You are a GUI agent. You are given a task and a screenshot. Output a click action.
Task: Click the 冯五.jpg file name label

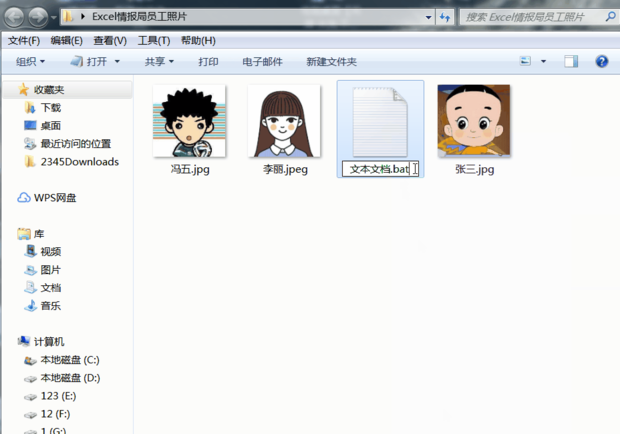click(190, 169)
